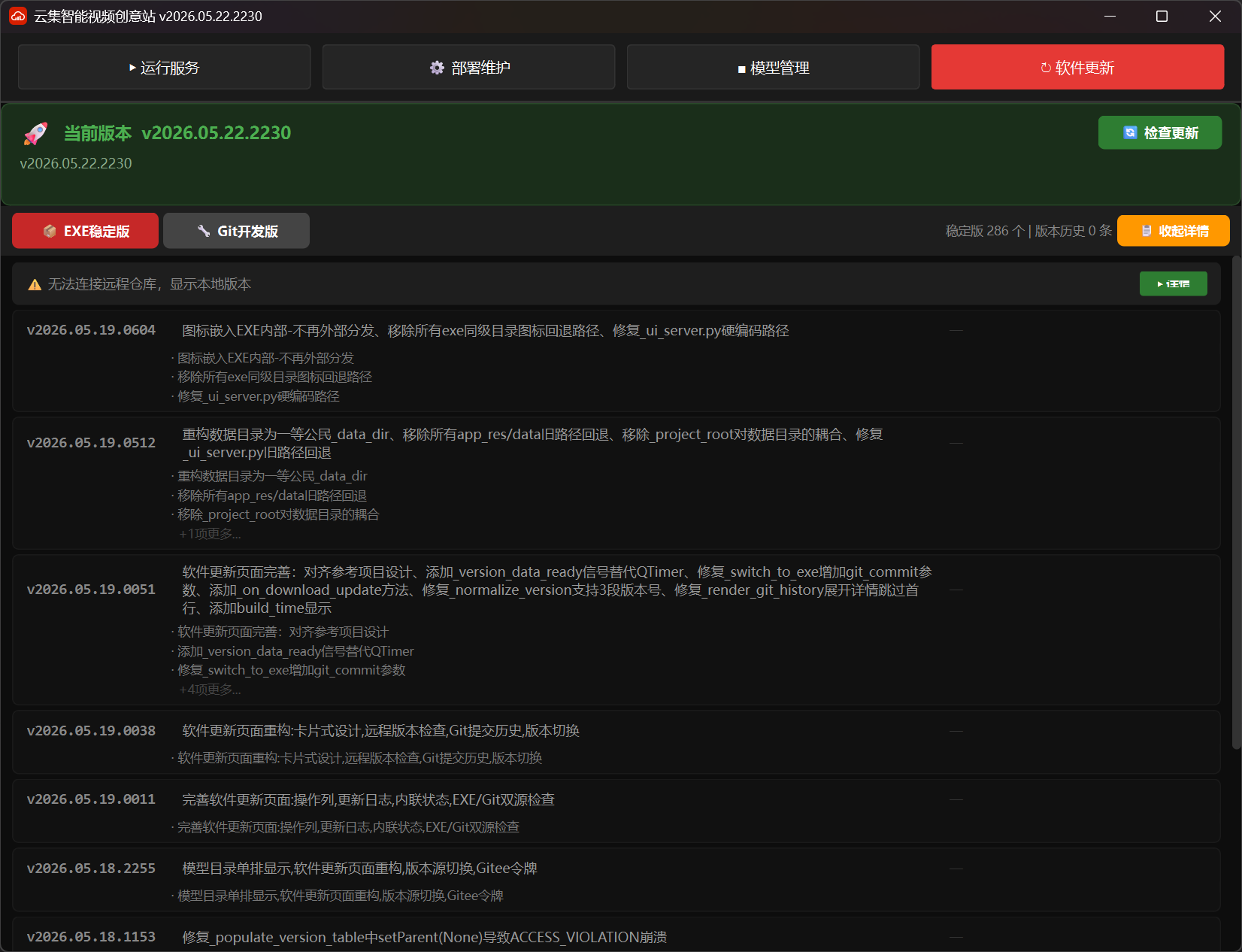Click bullet 移除_project_root对数据目录的耦合
The image size is (1242, 952).
278,514
